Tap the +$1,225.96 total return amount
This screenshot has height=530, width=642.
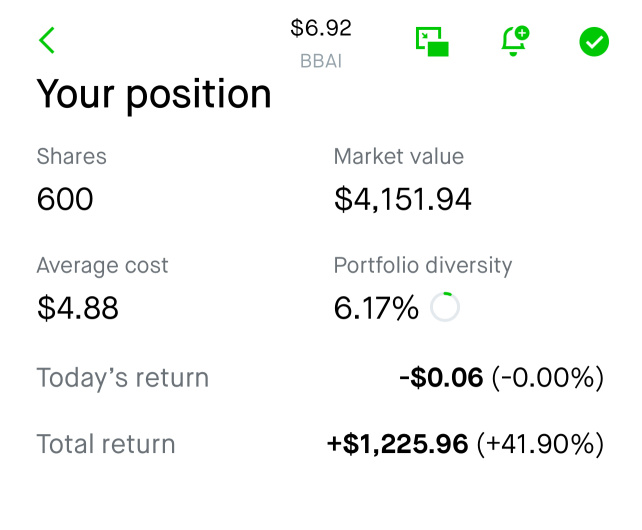[x=398, y=444]
